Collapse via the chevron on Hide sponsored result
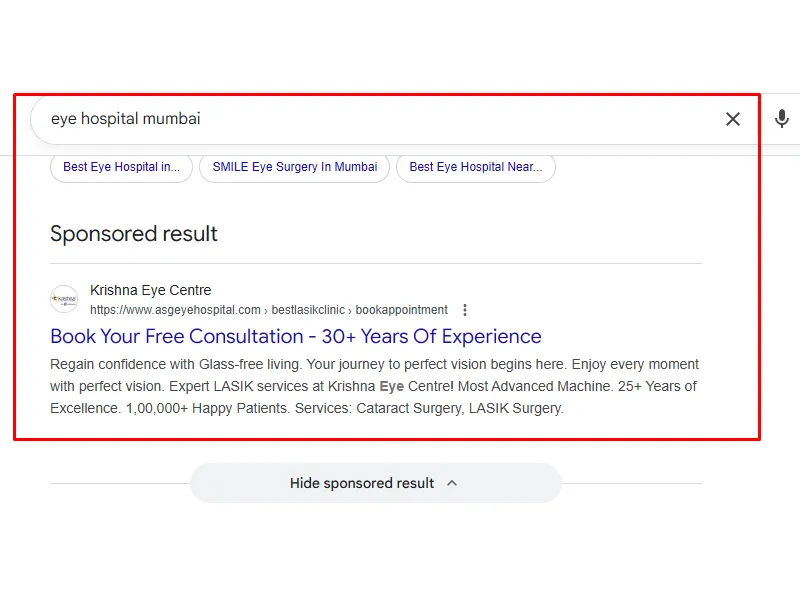 452,483
